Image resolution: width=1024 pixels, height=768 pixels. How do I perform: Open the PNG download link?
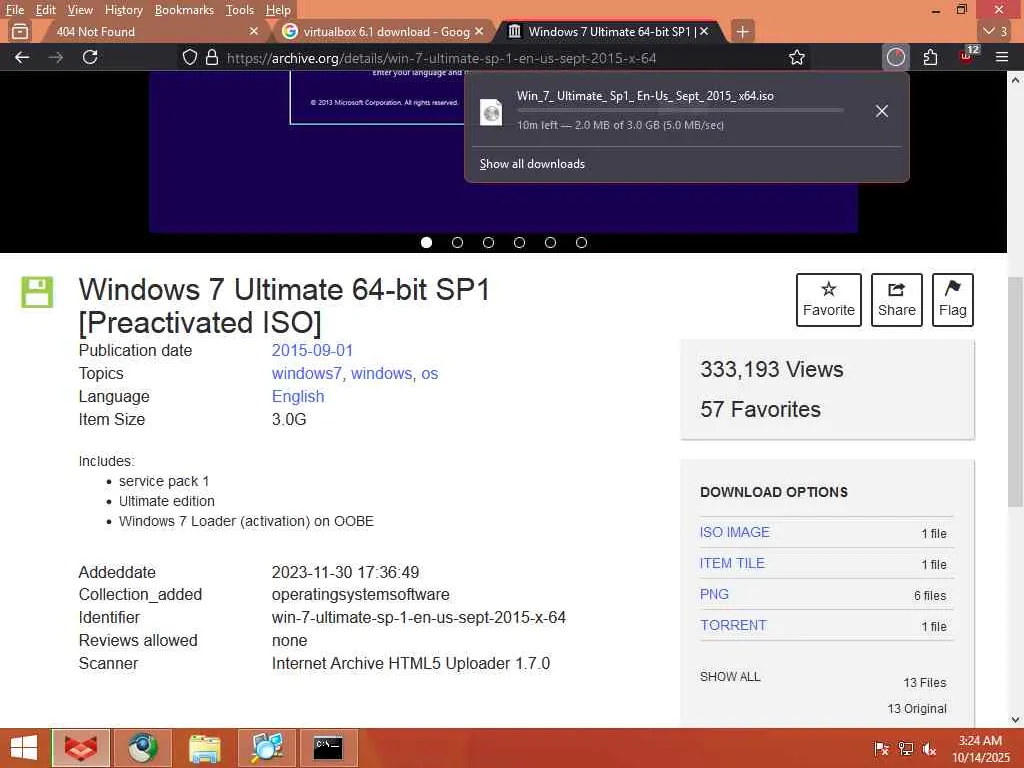[714, 594]
